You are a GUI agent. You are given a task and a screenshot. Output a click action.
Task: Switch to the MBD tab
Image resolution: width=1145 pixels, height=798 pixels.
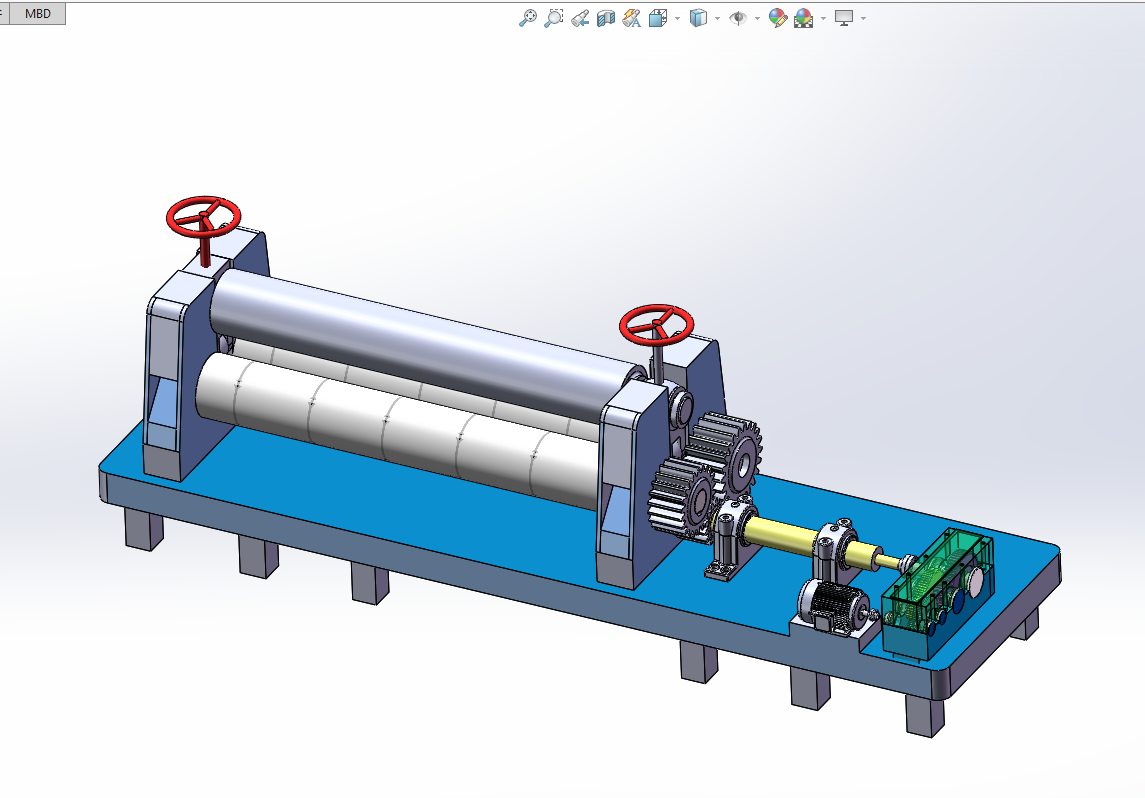(38, 13)
